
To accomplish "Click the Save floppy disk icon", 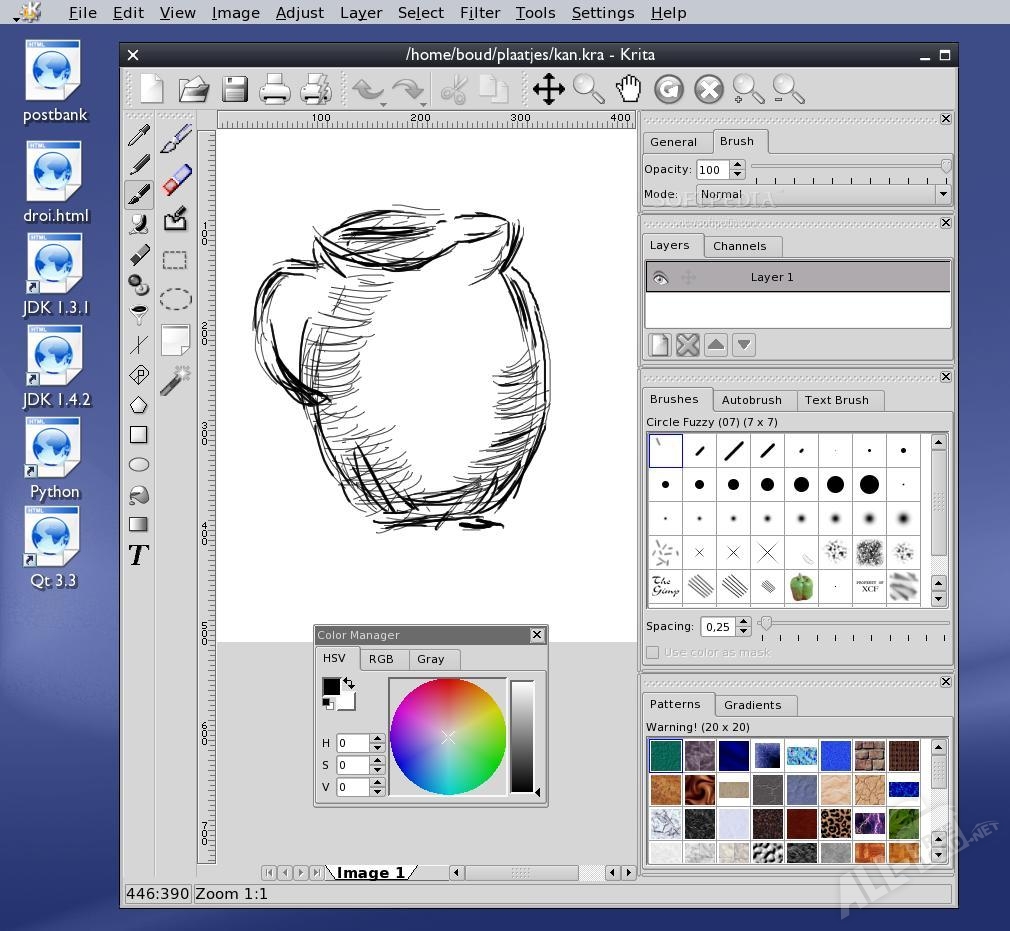I will pyautogui.click(x=235, y=89).
